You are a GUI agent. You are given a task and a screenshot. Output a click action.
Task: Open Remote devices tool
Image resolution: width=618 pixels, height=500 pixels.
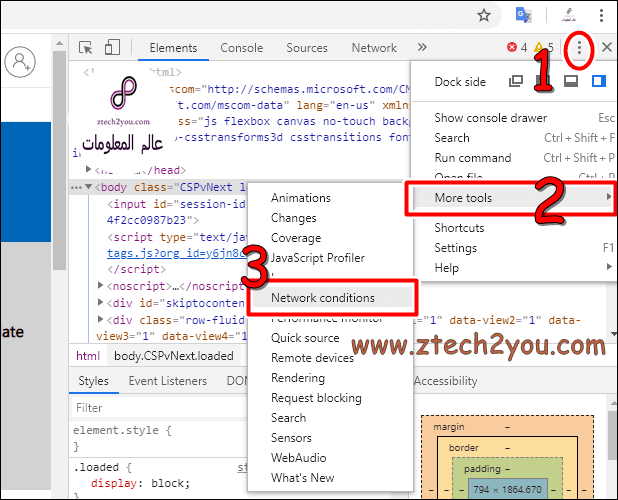pyautogui.click(x=330, y=358)
